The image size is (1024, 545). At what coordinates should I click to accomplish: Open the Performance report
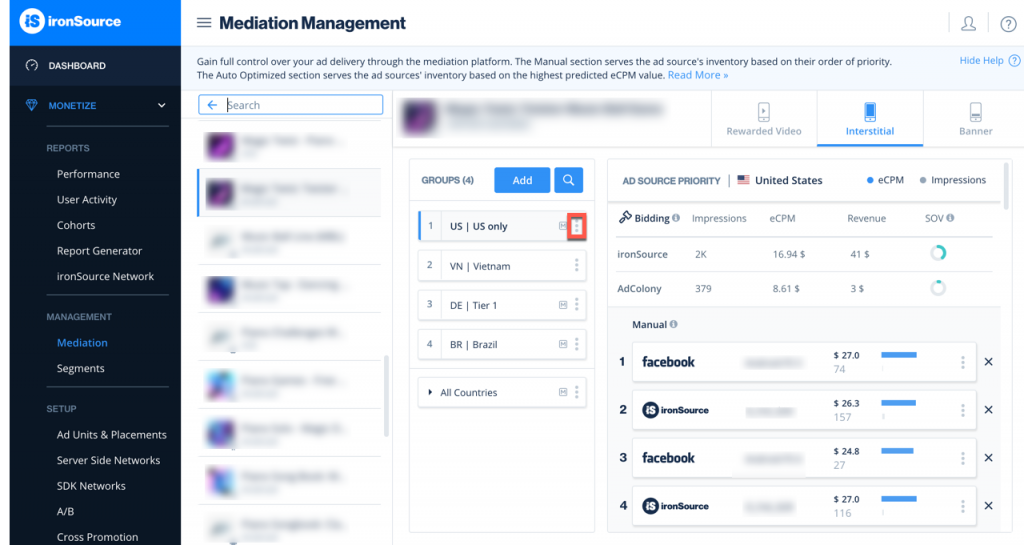coord(88,174)
